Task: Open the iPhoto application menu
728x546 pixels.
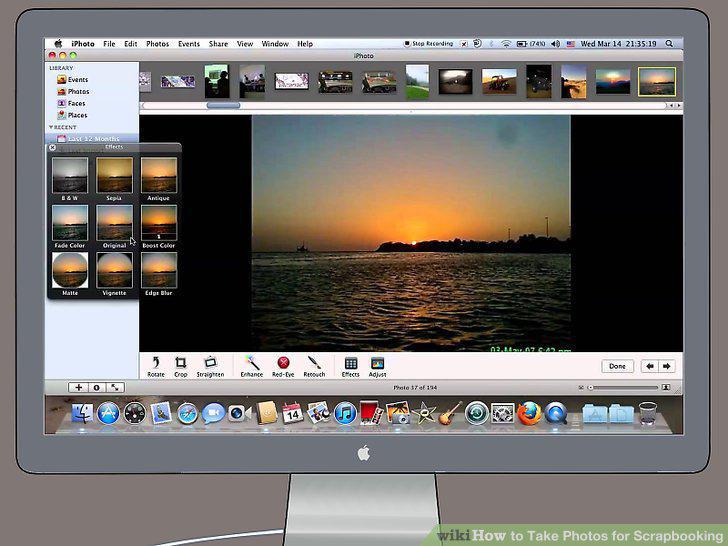Action: 83,44
